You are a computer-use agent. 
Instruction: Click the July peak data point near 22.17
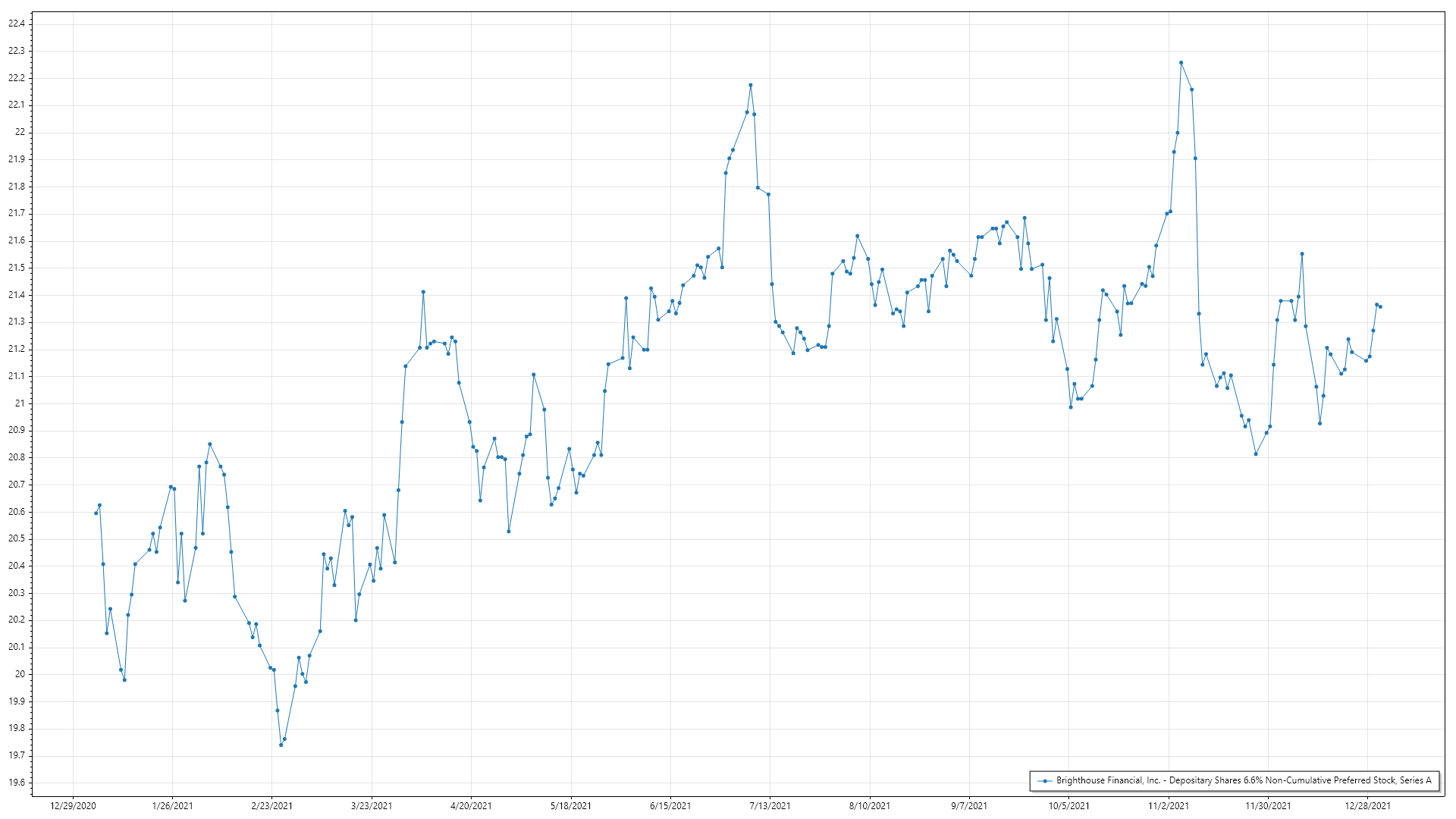(x=751, y=85)
